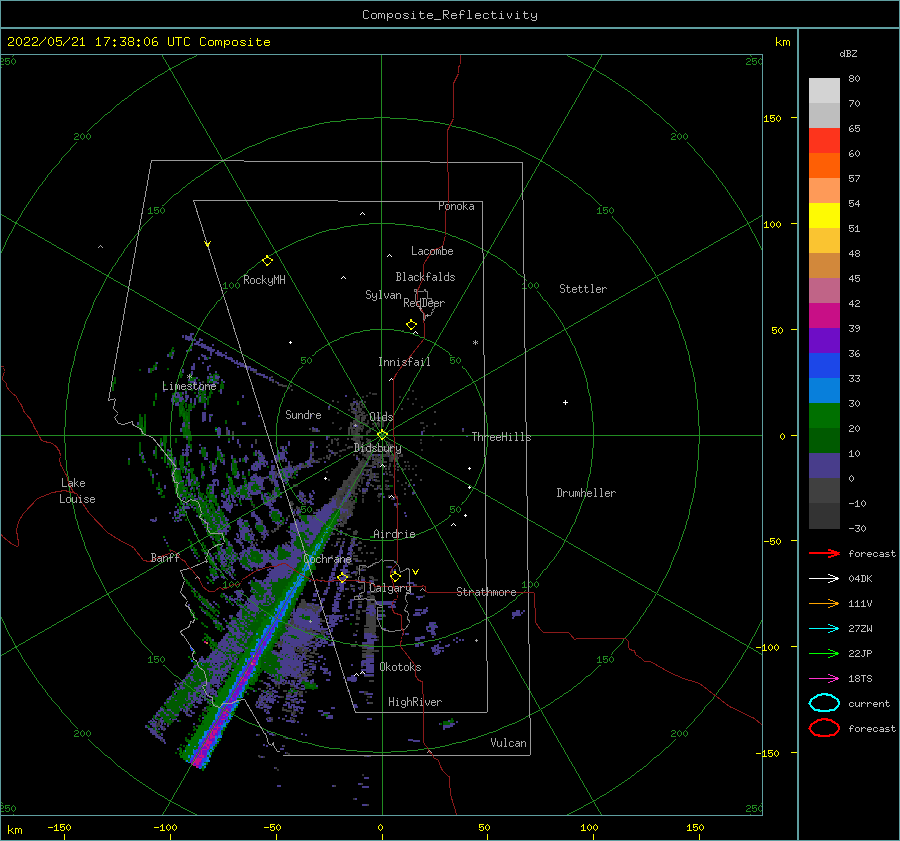The height and width of the screenshot is (841, 900).
Task: Click the white plus marker east of ThreeHills
Action: click(x=565, y=402)
